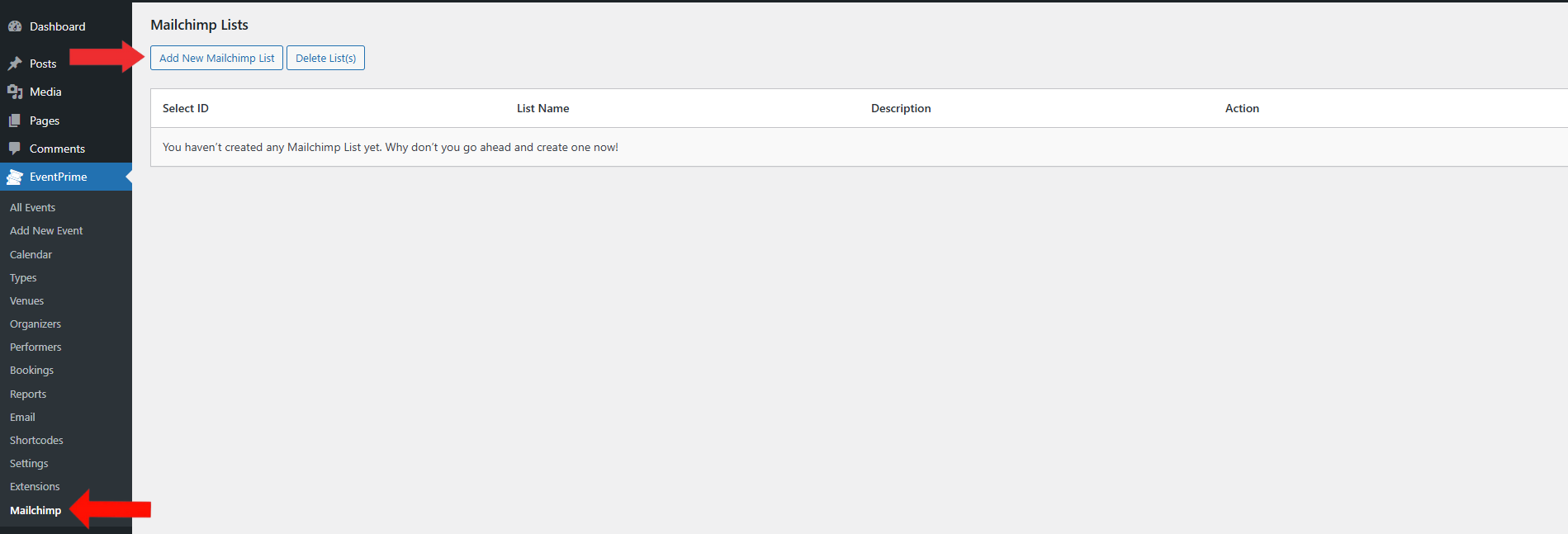Open the Extensions submenu
Viewport: 1568px width, 534px height.
[35, 486]
